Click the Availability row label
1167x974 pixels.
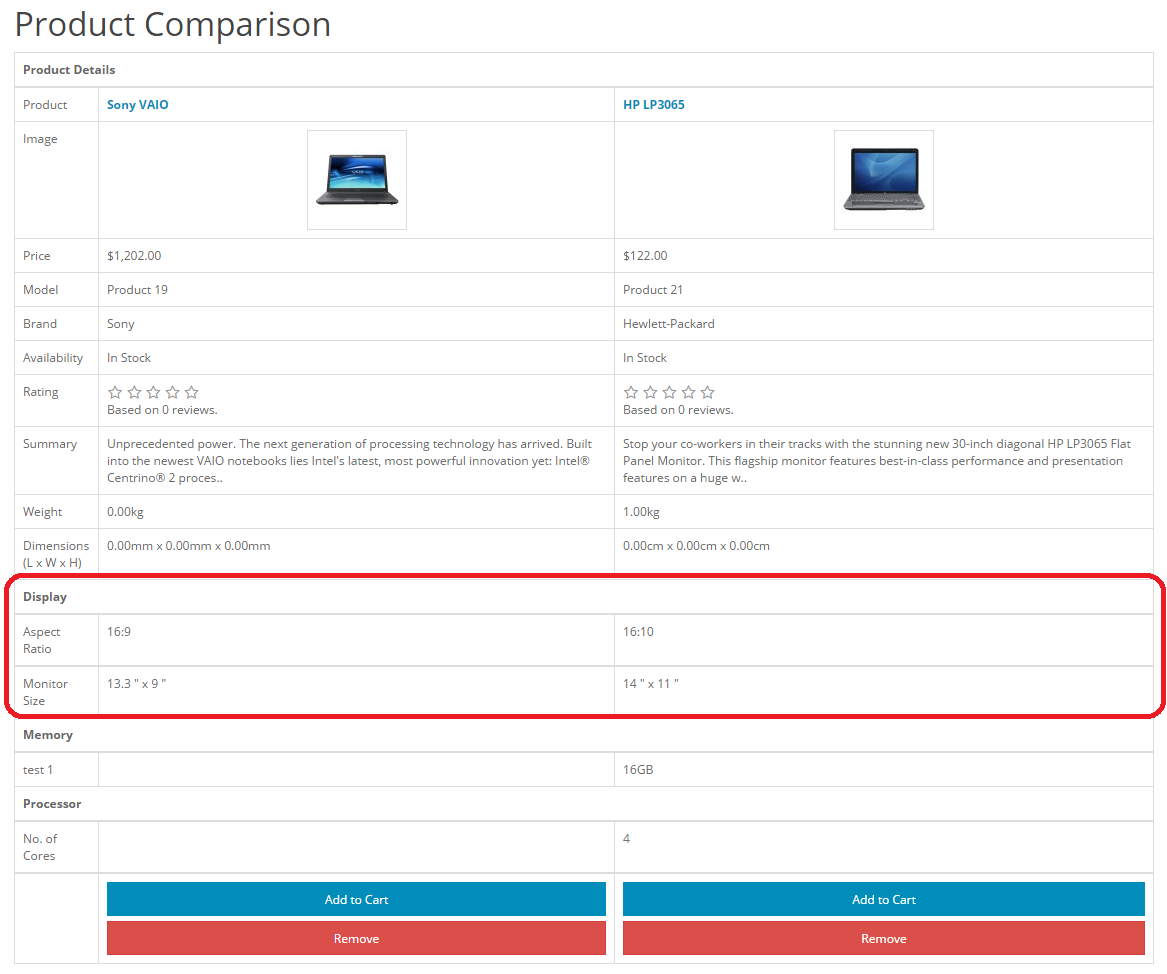(53, 358)
